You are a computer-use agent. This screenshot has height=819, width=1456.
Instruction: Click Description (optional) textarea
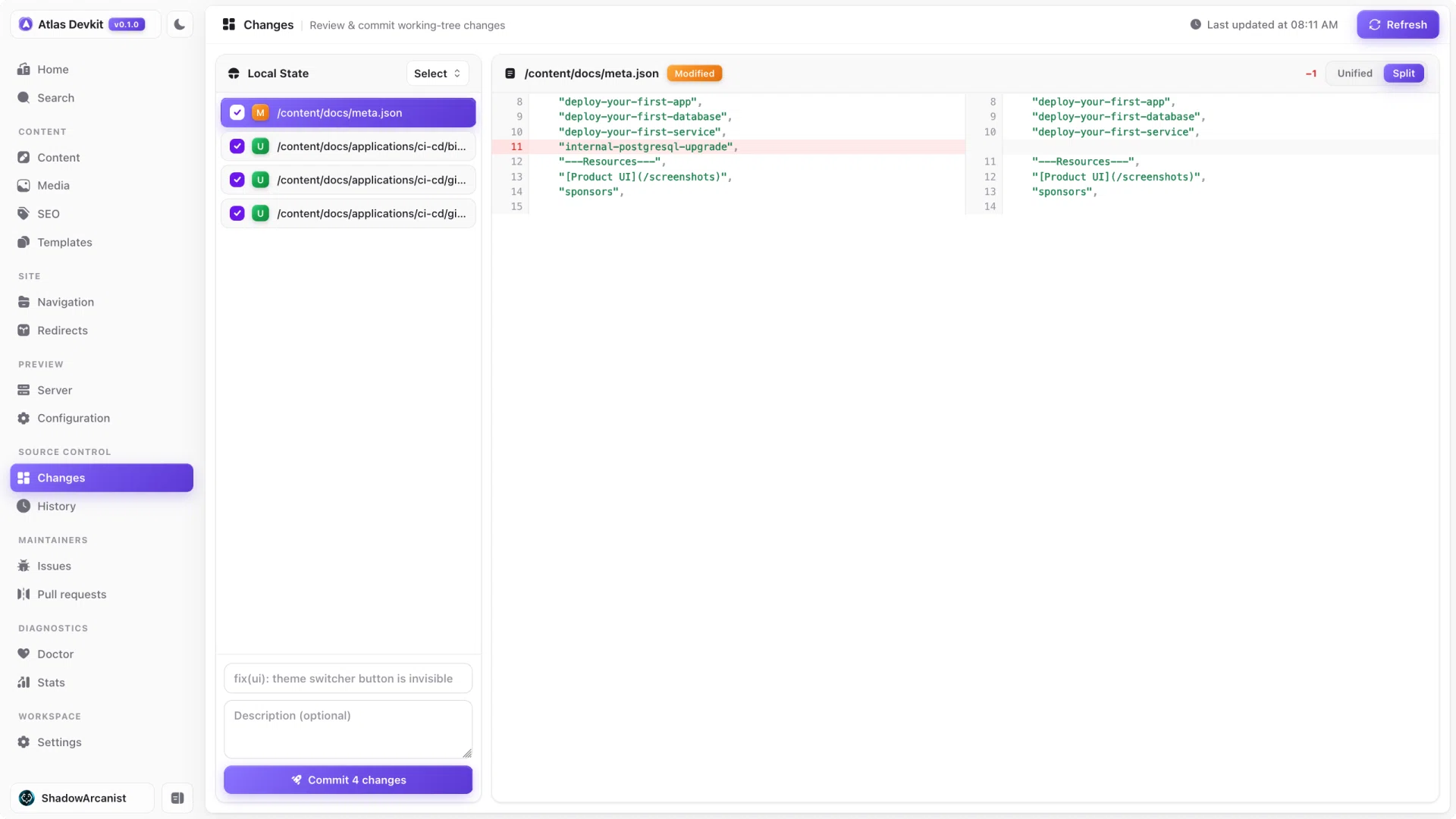click(348, 729)
